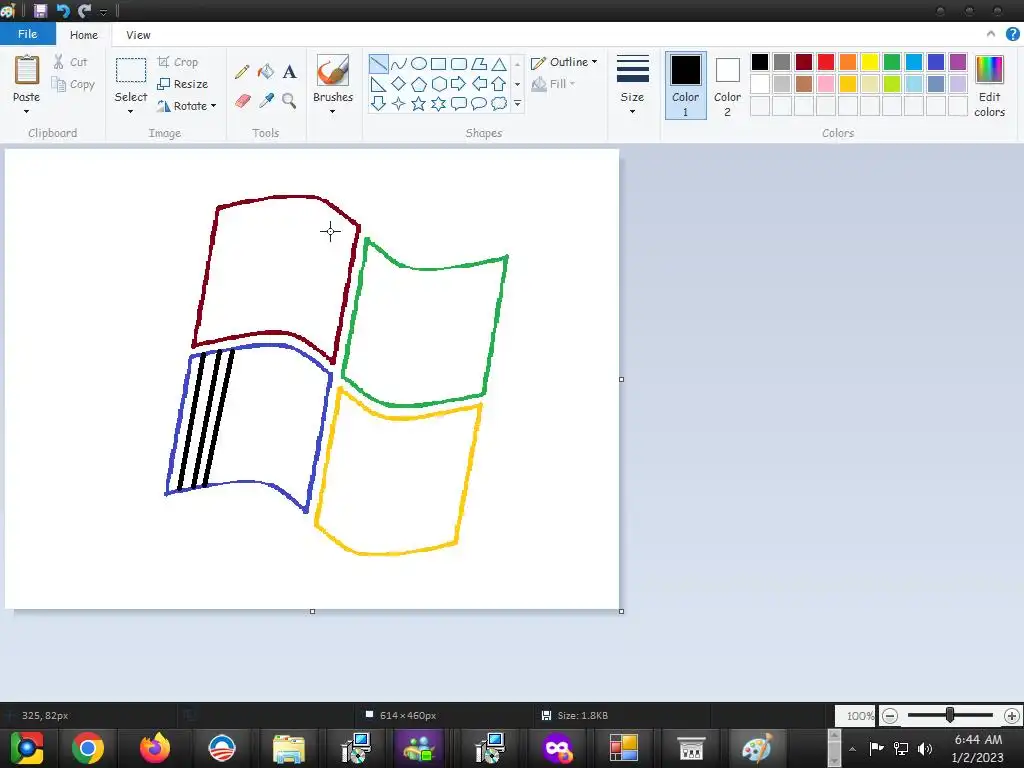Screen dimensions: 1024x768
Task: Open the Paste dropdown arrow
Action: (27, 112)
